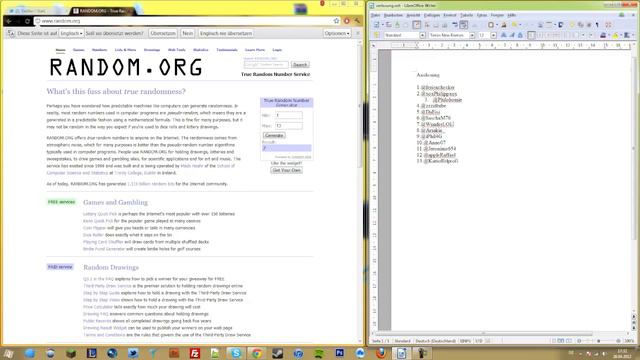Click Writer zoom slider in status bar
The image size is (640, 360).
click(599, 340)
